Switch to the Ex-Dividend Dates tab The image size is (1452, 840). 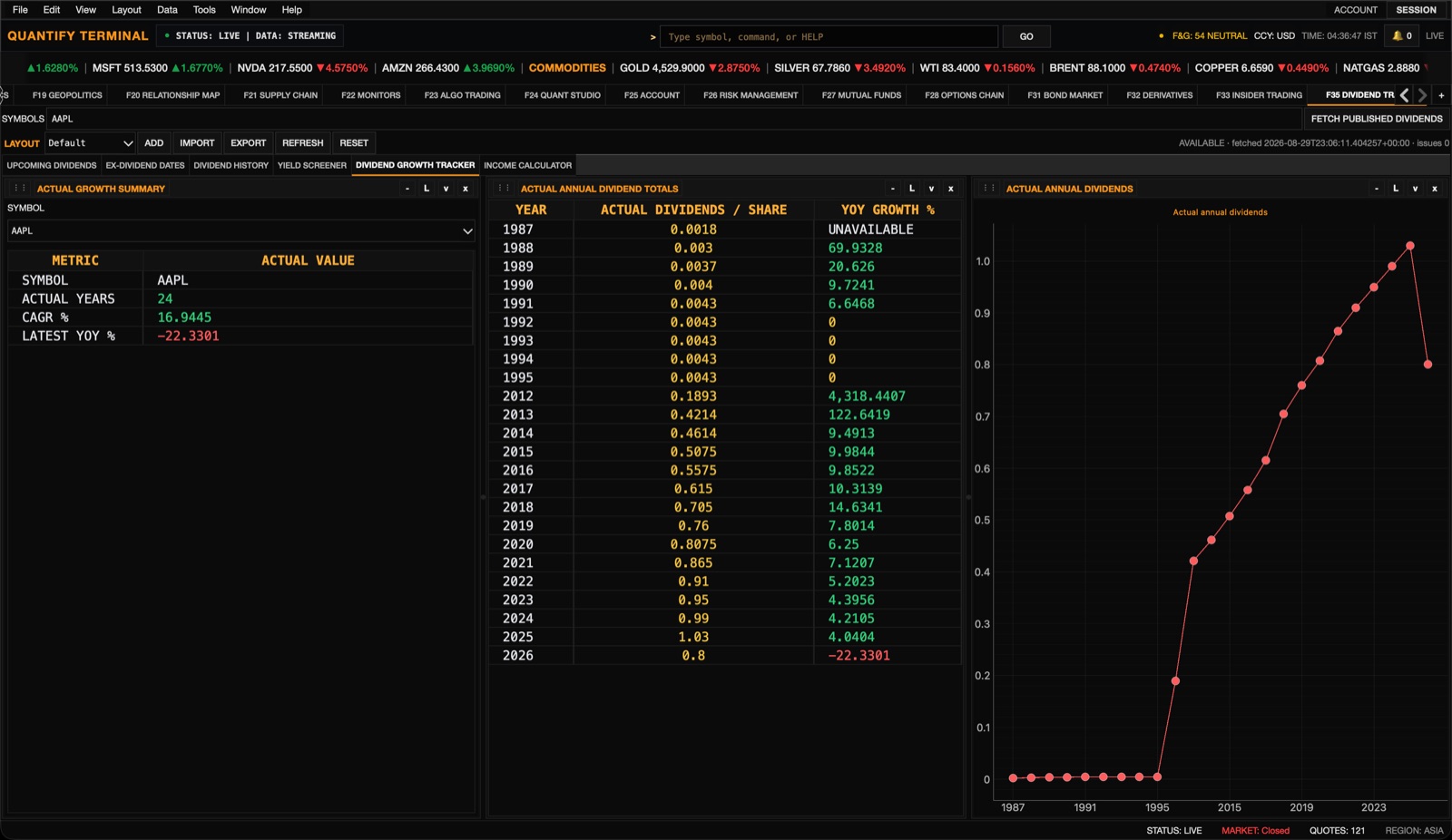click(145, 166)
